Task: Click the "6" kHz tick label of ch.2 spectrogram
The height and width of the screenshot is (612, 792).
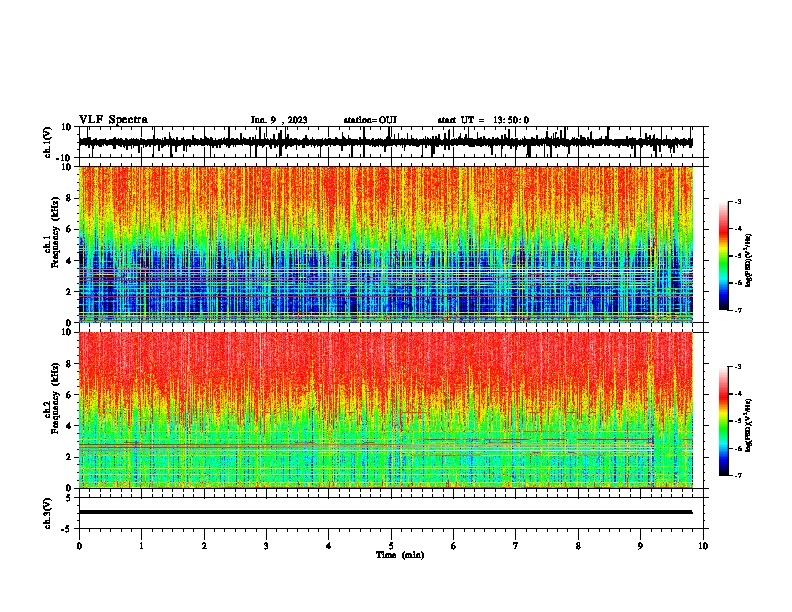Action: (x=69, y=395)
